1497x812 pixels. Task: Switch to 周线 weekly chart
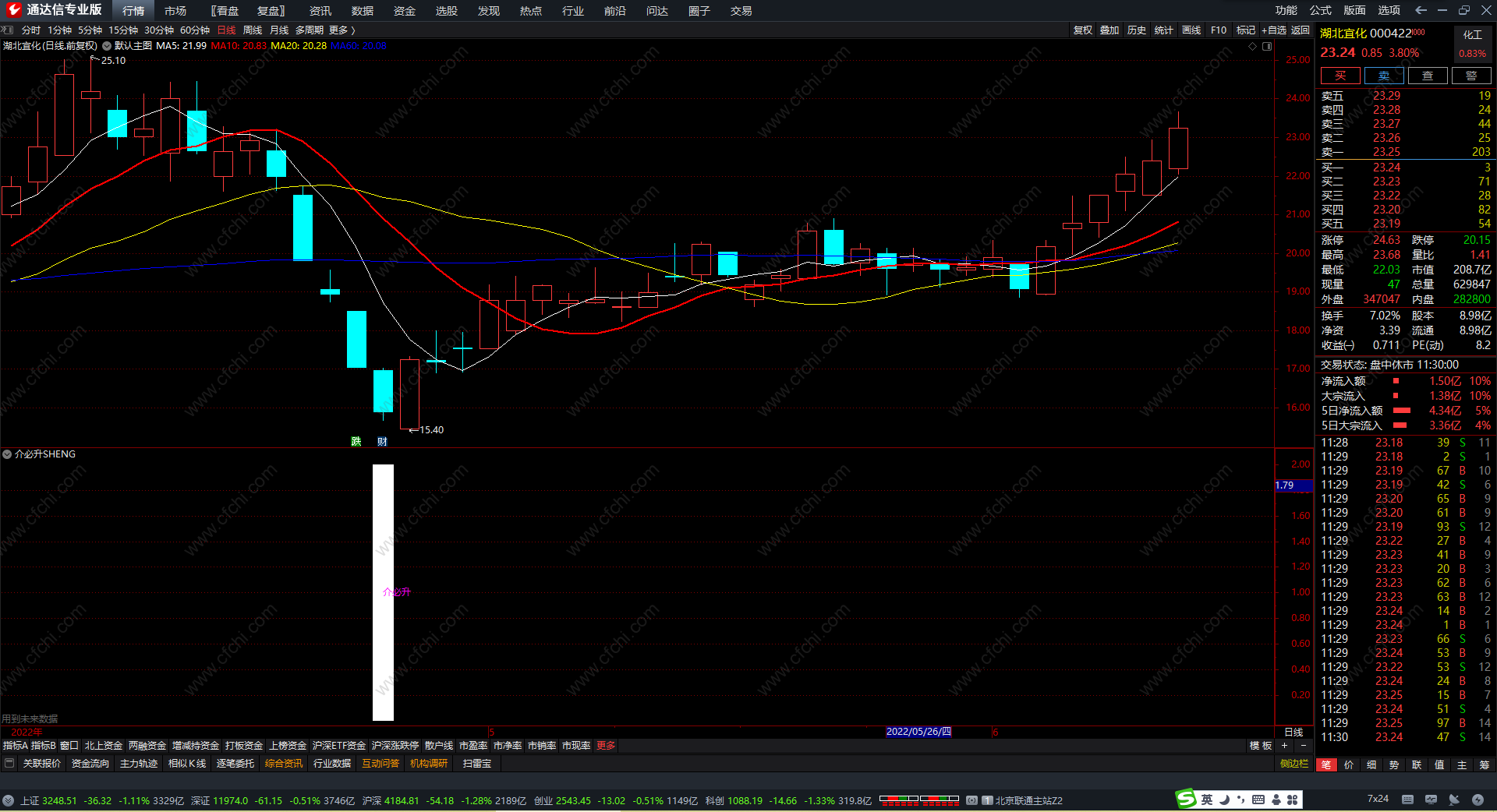click(x=253, y=30)
